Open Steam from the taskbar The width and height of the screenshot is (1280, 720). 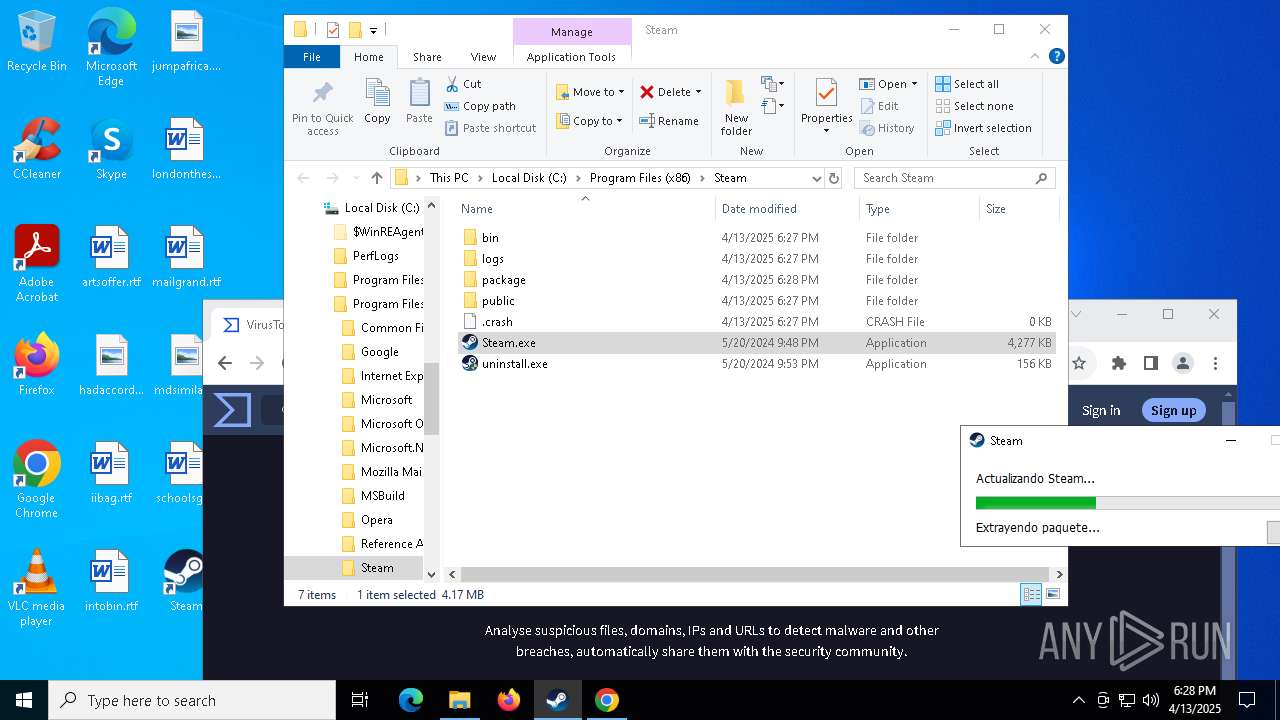coord(557,700)
